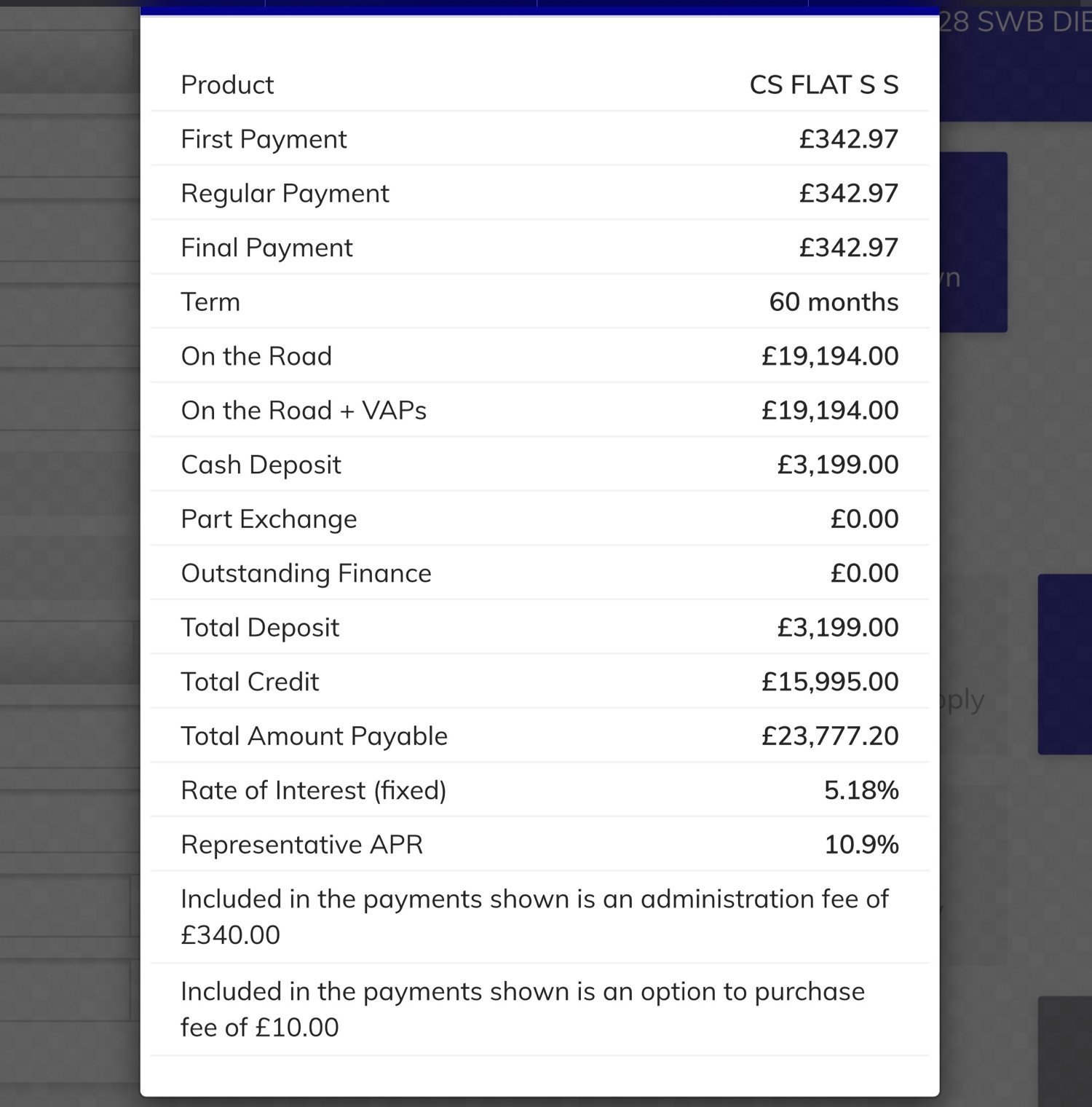The width and height of the screenshot is (1092, 1107).
Task: Select the 60 months term value
Action: click(x=834, y=302)
